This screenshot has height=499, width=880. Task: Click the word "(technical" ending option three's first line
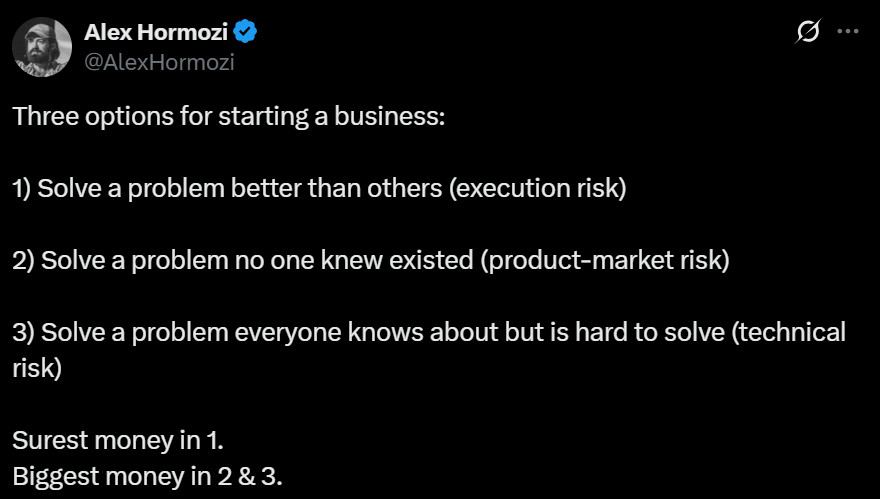coord(790,332)
